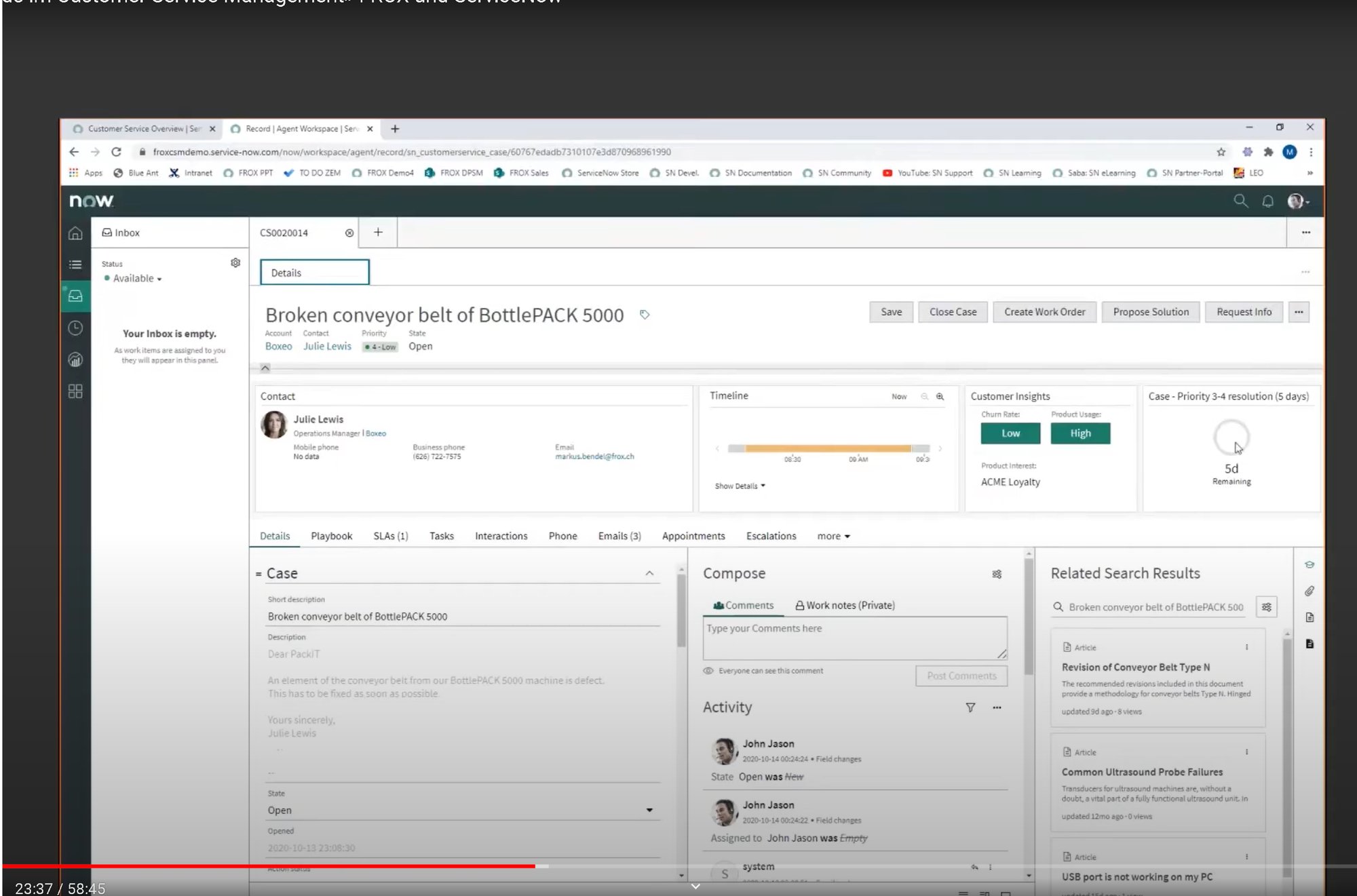Open the attachments paperclip icon
1357x896 pixels.
(x=1310, y=591)
